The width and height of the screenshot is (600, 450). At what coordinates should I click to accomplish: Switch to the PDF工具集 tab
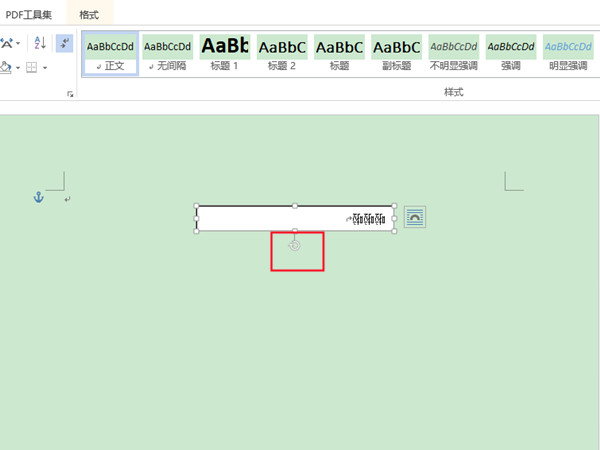(x=28, y=14)
